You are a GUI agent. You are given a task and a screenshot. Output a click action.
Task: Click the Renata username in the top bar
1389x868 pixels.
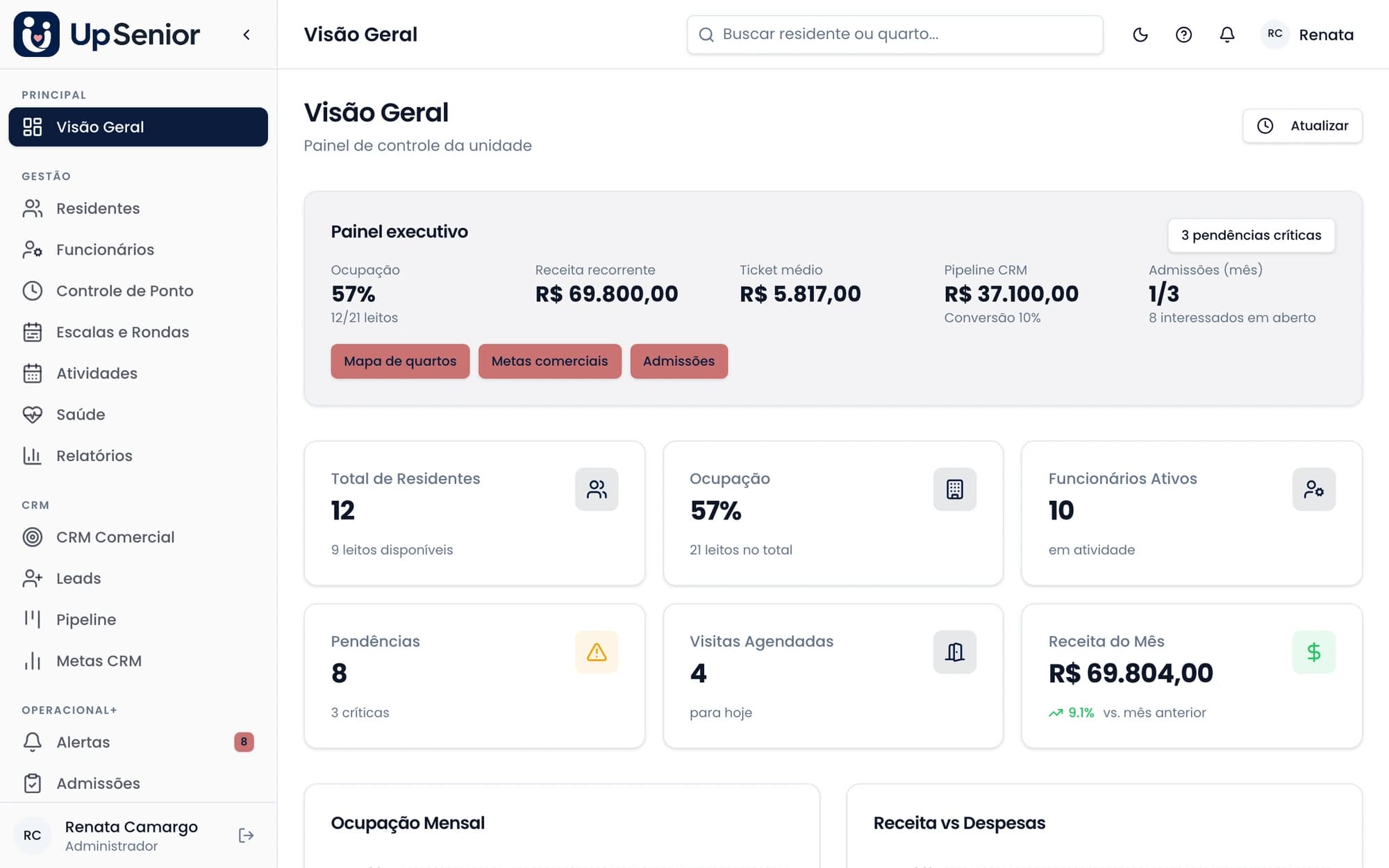[1326, 35]
